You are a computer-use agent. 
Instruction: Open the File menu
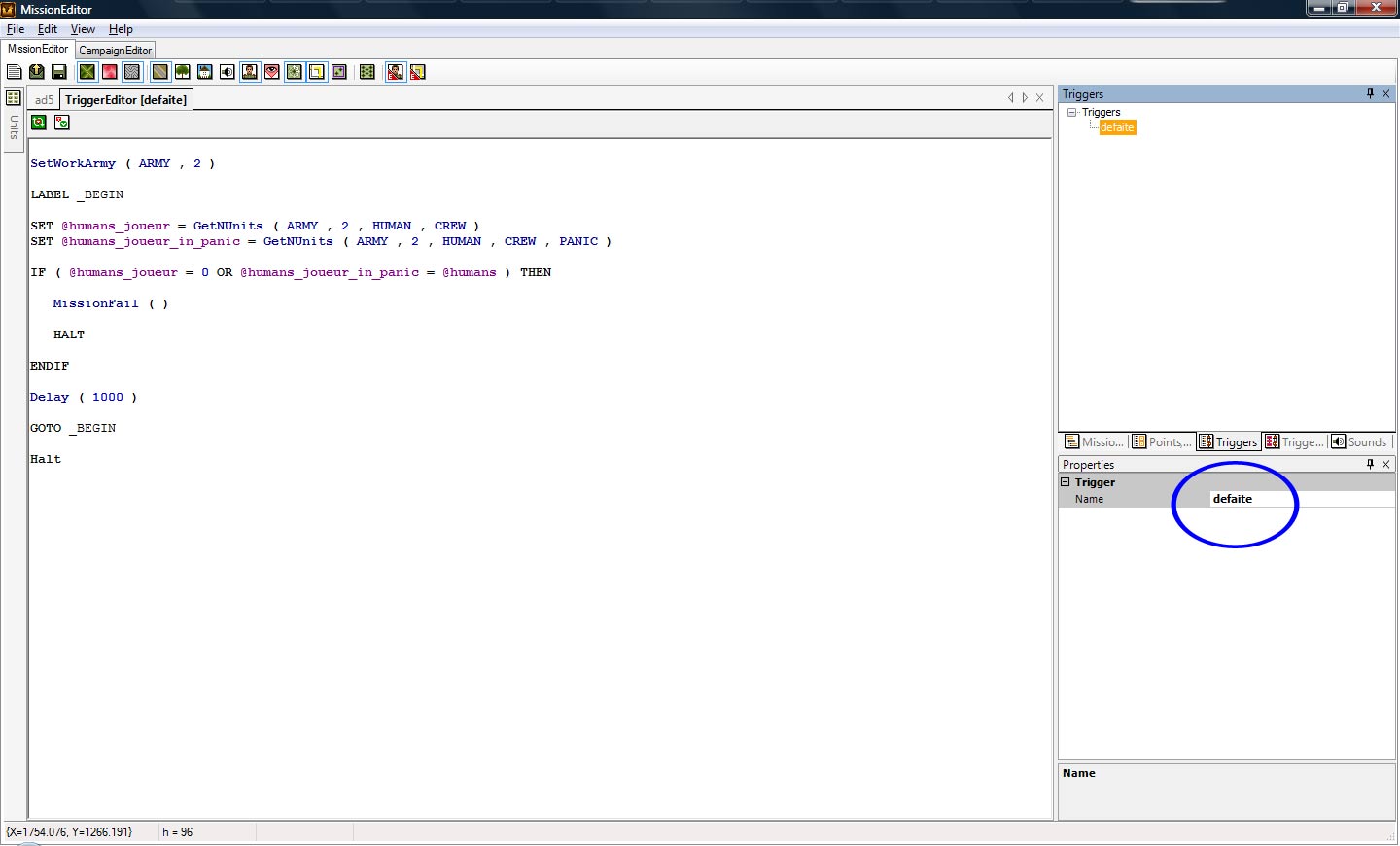pyautogui.click(x=16, y=29)
